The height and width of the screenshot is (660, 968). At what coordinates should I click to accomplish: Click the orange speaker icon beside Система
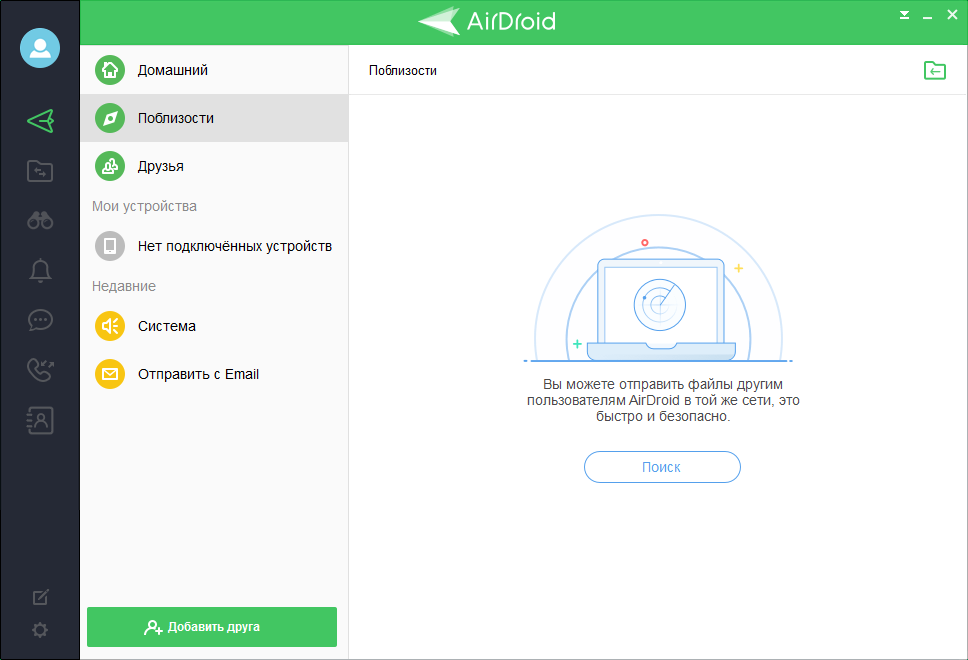tap(109, 326)
